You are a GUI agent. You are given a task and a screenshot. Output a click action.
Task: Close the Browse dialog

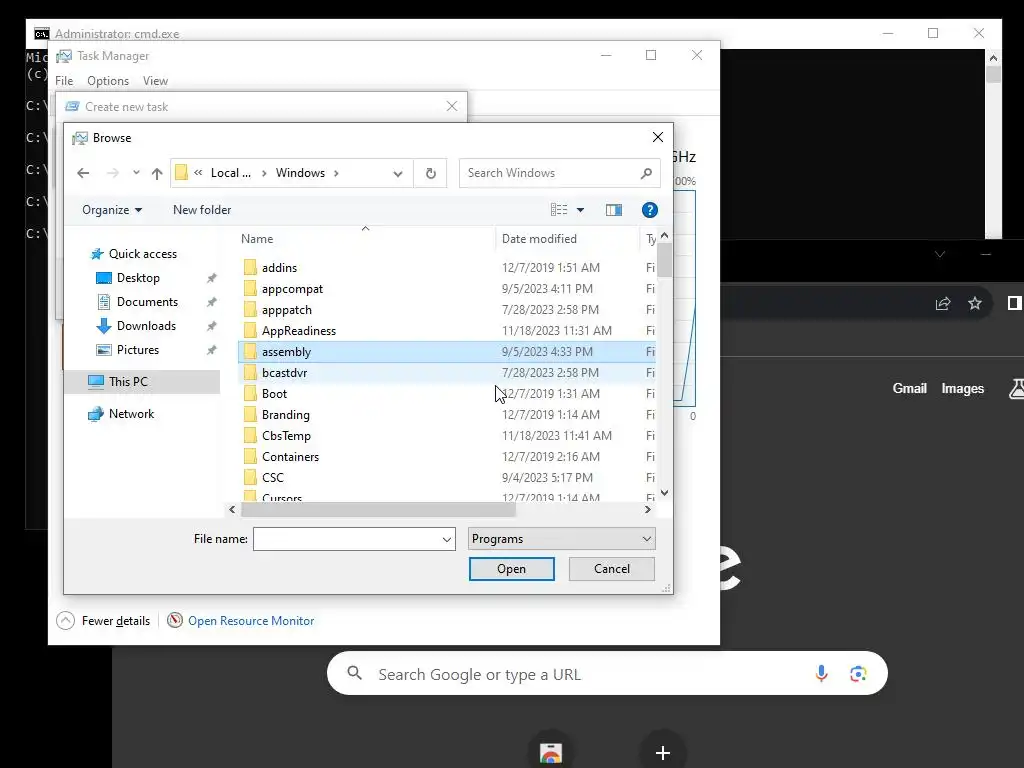(658, 137)
